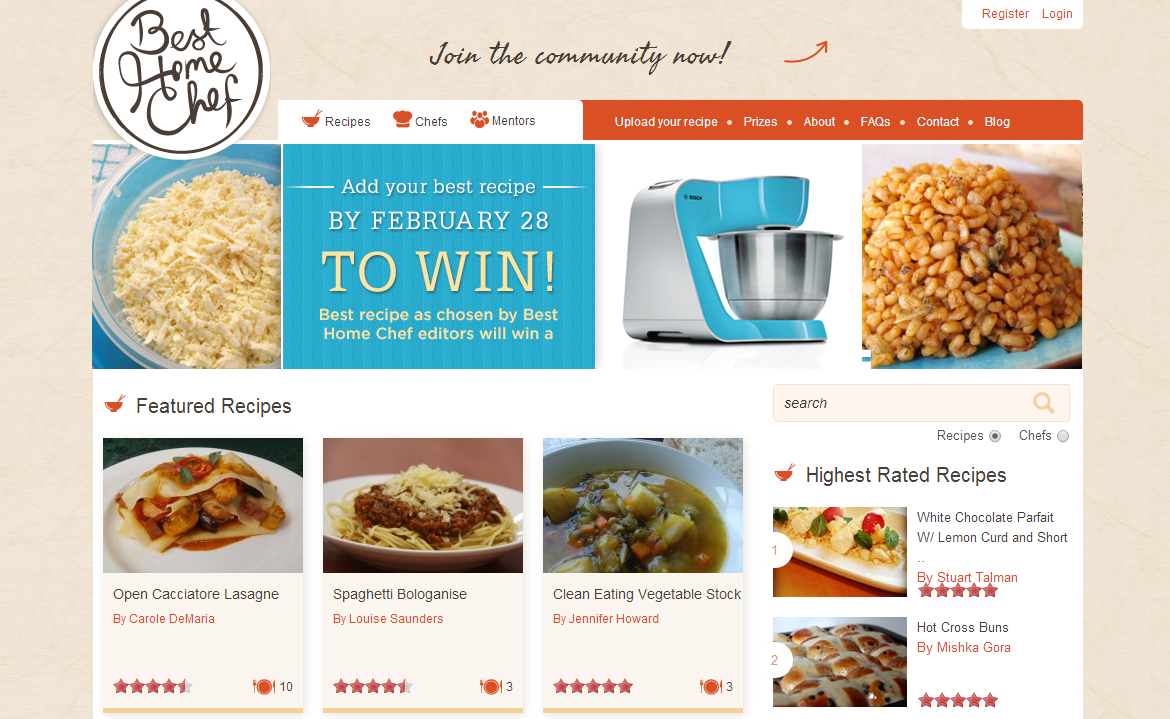Screen dimensions: 1170x719
Task: Click the red arrow near Join the community
Action: pyautogui.click(x=806, y=52)
